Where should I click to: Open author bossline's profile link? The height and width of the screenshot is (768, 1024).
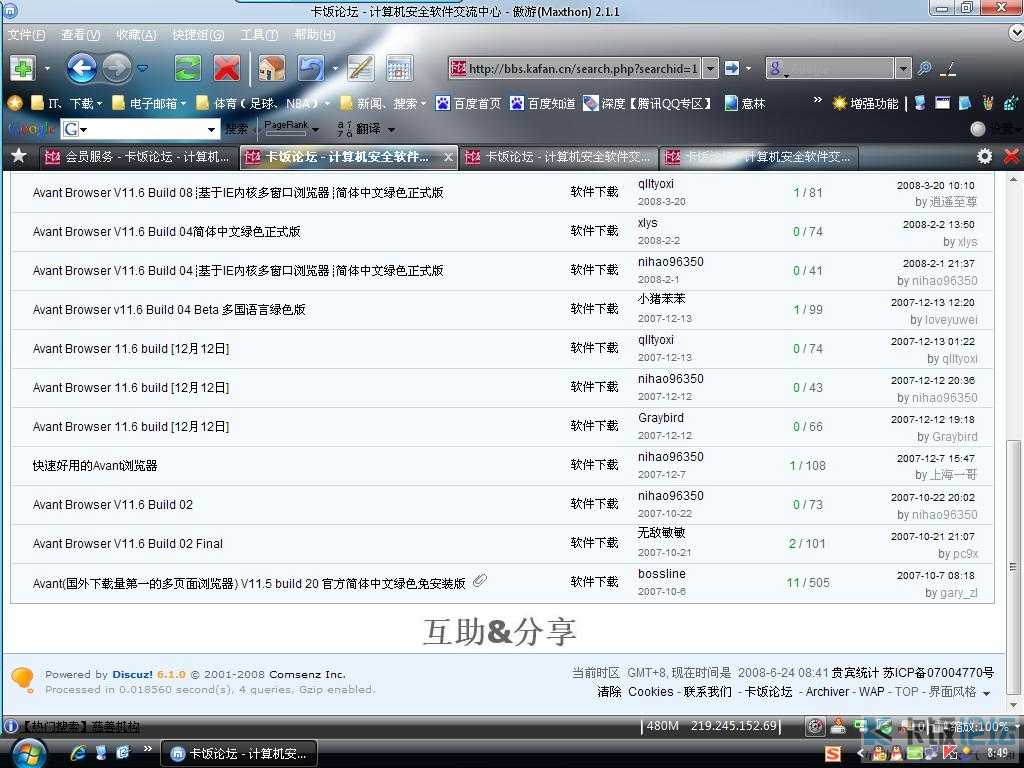662,573
